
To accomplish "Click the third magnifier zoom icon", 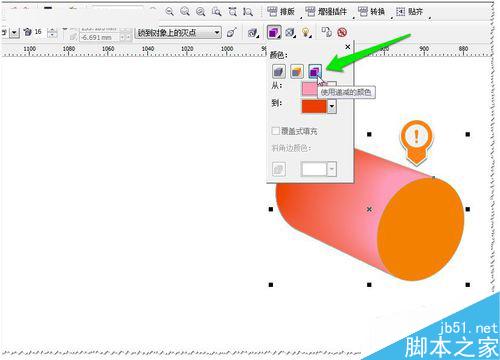I will point(201,12).
